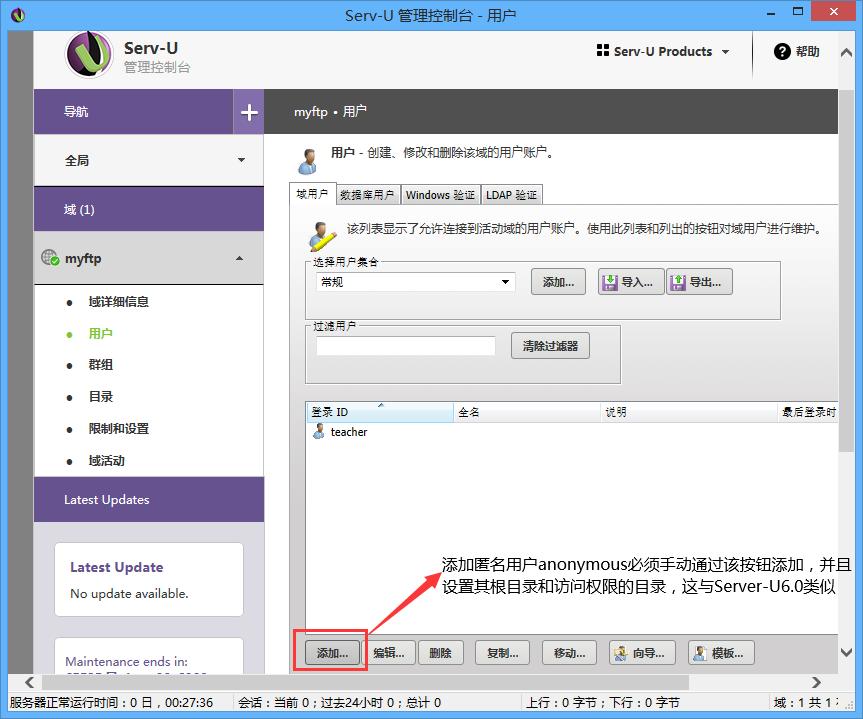The height and width of the screenshot is (719, 863).
Task: Click the Latest Update card title
Action: tap(117, 567)
